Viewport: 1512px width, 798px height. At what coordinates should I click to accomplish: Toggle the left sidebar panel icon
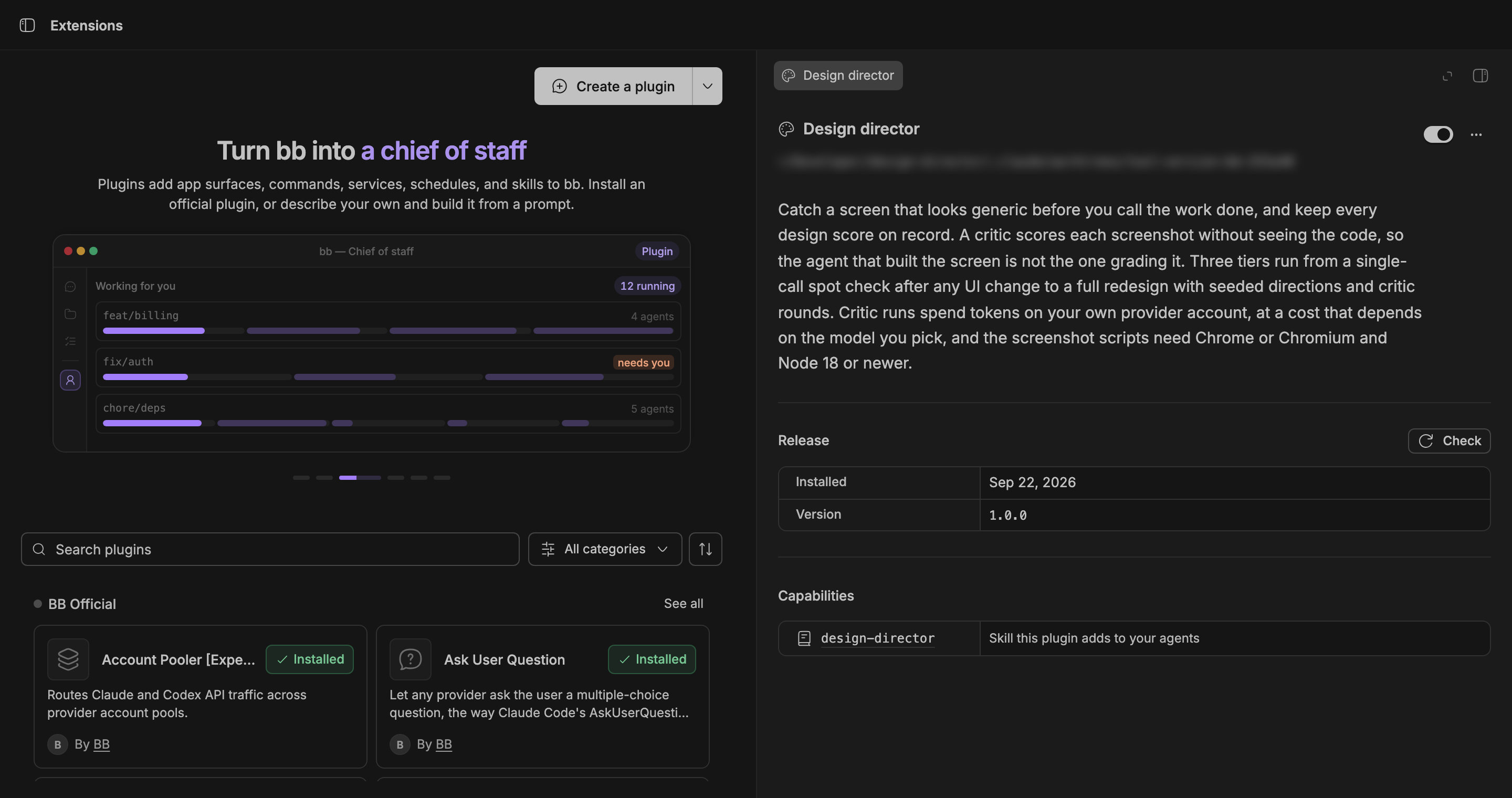click(x=27, y=25)
